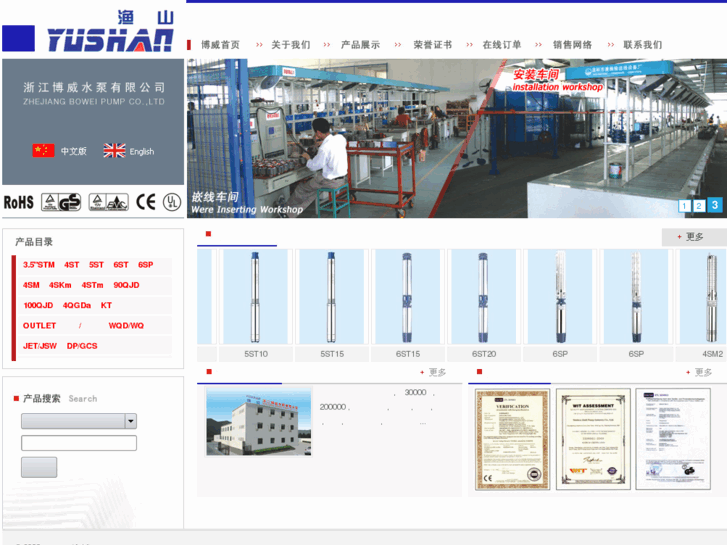Viewport: 727px width, 545px height.
Task: Click the workshop banner image
Action: pos(457,138)
